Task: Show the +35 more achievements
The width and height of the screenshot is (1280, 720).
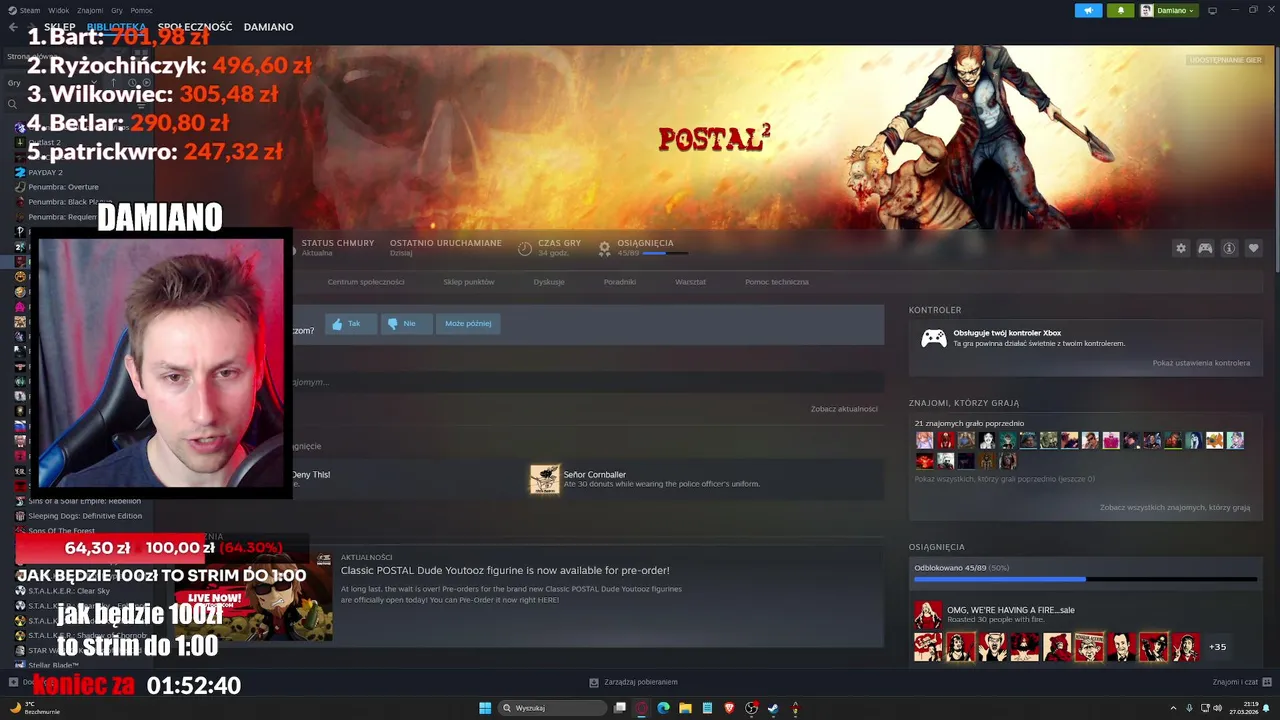Action: click(x=1217, y=647)
